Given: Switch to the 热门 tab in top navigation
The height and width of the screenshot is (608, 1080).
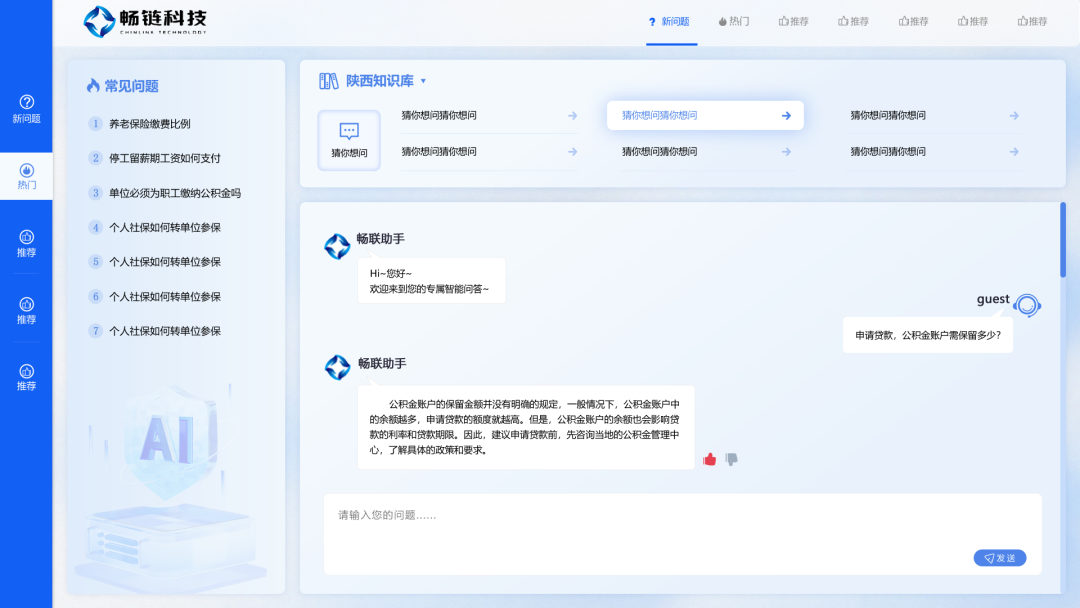Looking at the screenshot, I should click(733, 20).
